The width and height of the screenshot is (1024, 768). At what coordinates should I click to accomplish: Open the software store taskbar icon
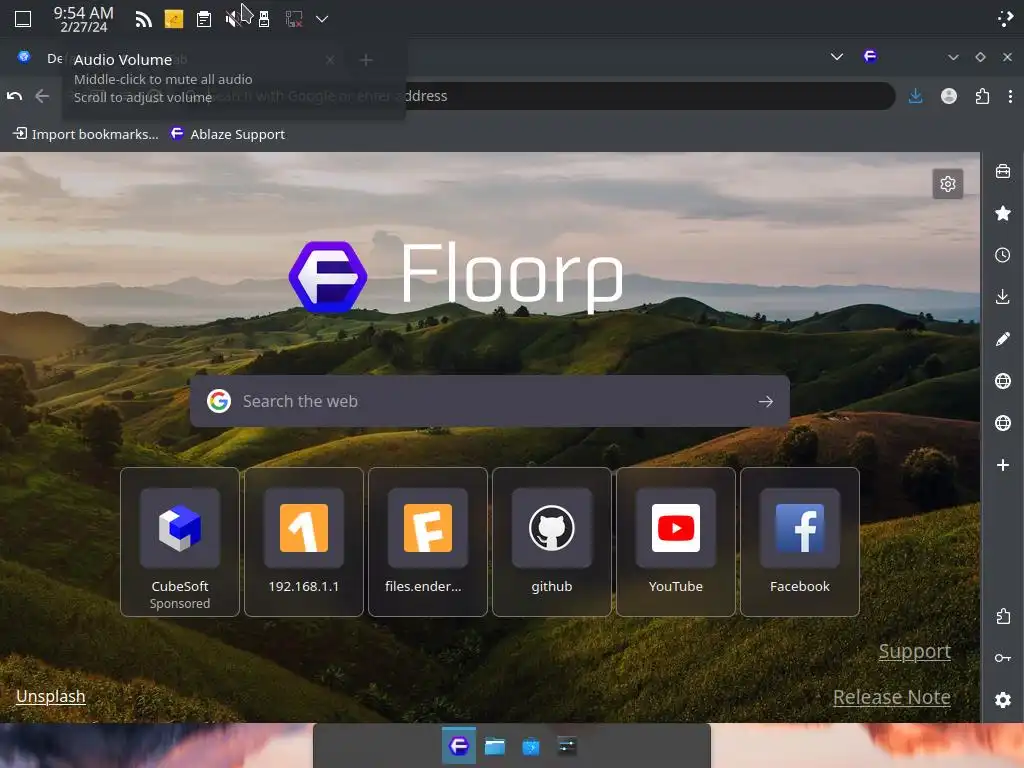[x=530, y=746]
